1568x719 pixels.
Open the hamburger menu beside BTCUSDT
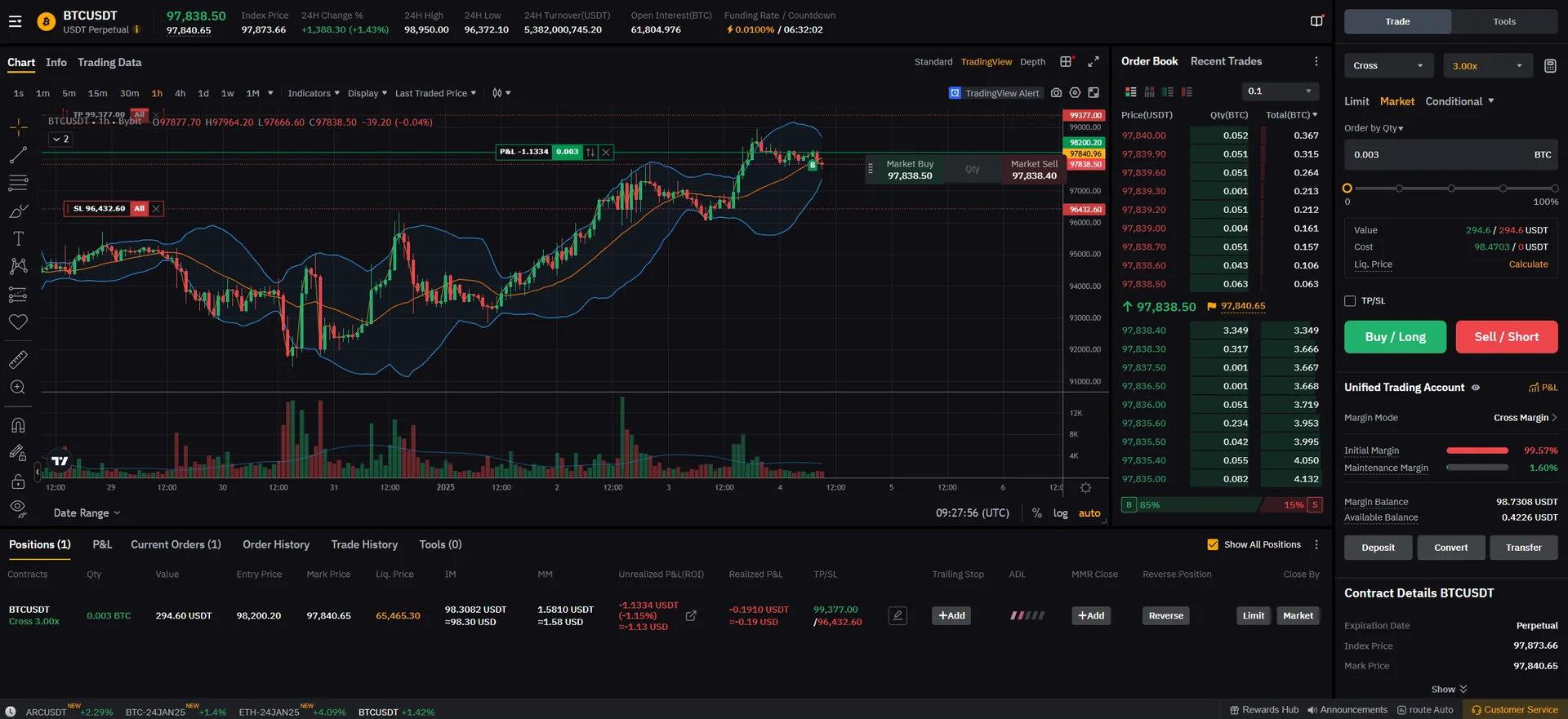pos(16,22)
